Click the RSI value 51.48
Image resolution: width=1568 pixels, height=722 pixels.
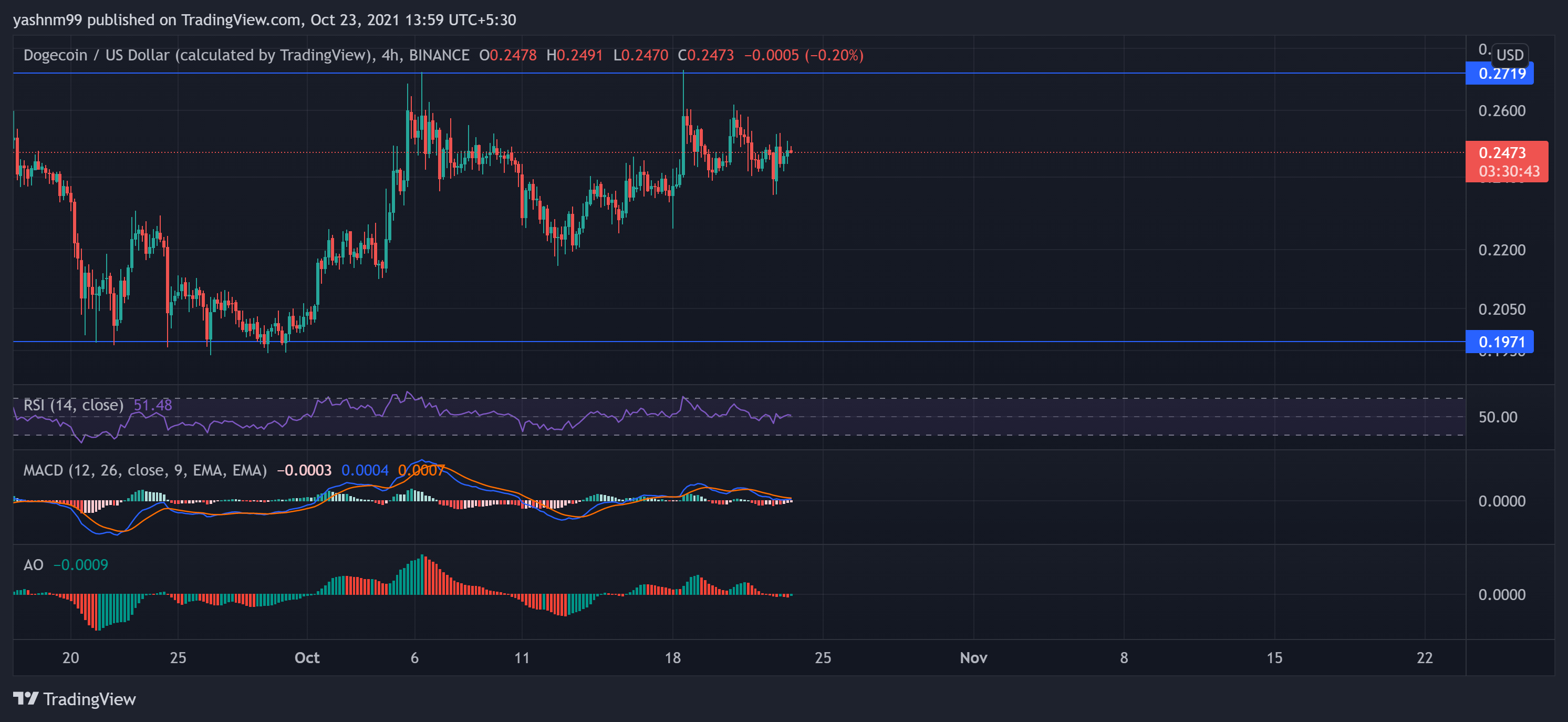click(152, 405)
